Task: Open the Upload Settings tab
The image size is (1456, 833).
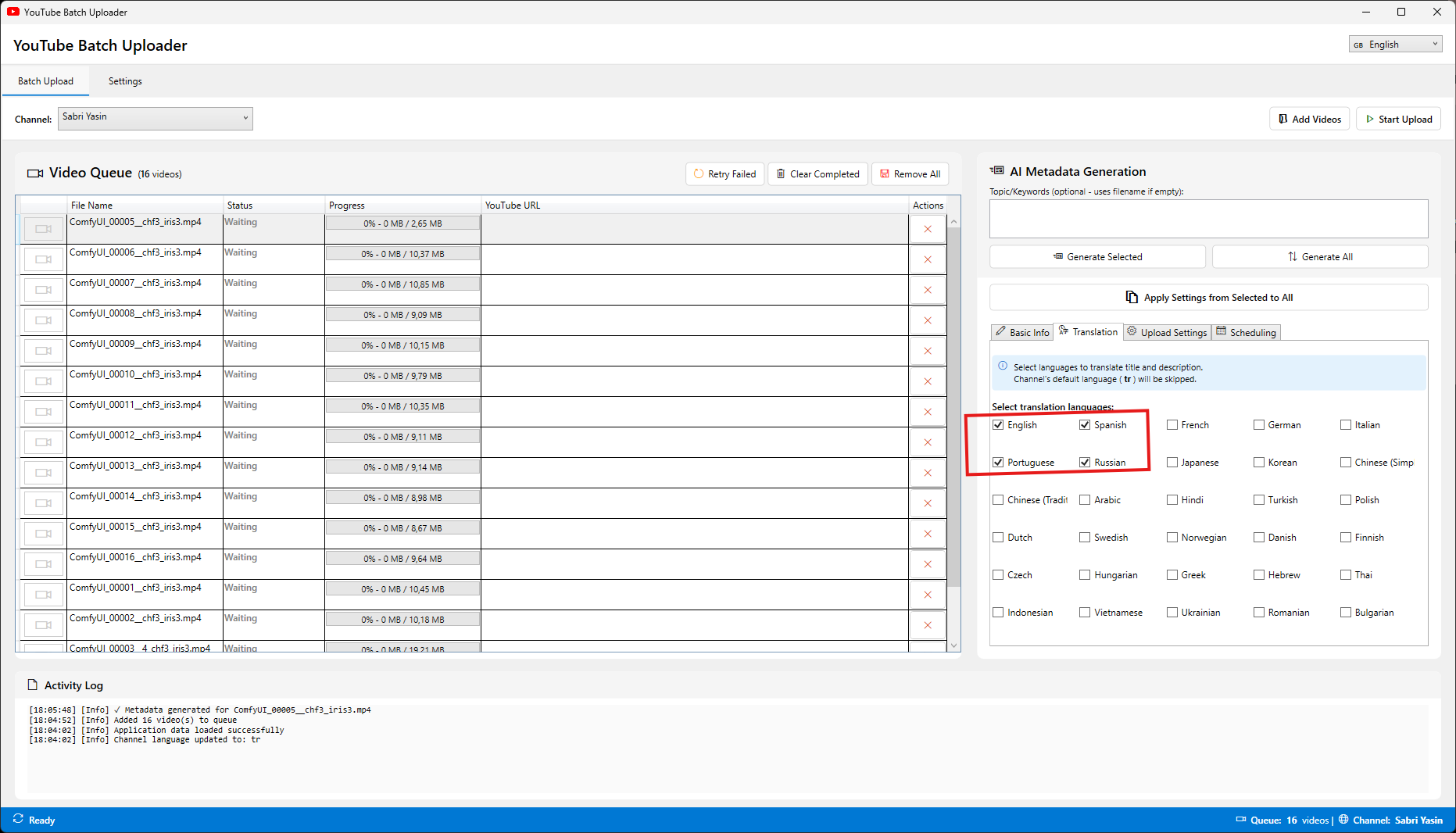Action: click(x=1168, y=332)
